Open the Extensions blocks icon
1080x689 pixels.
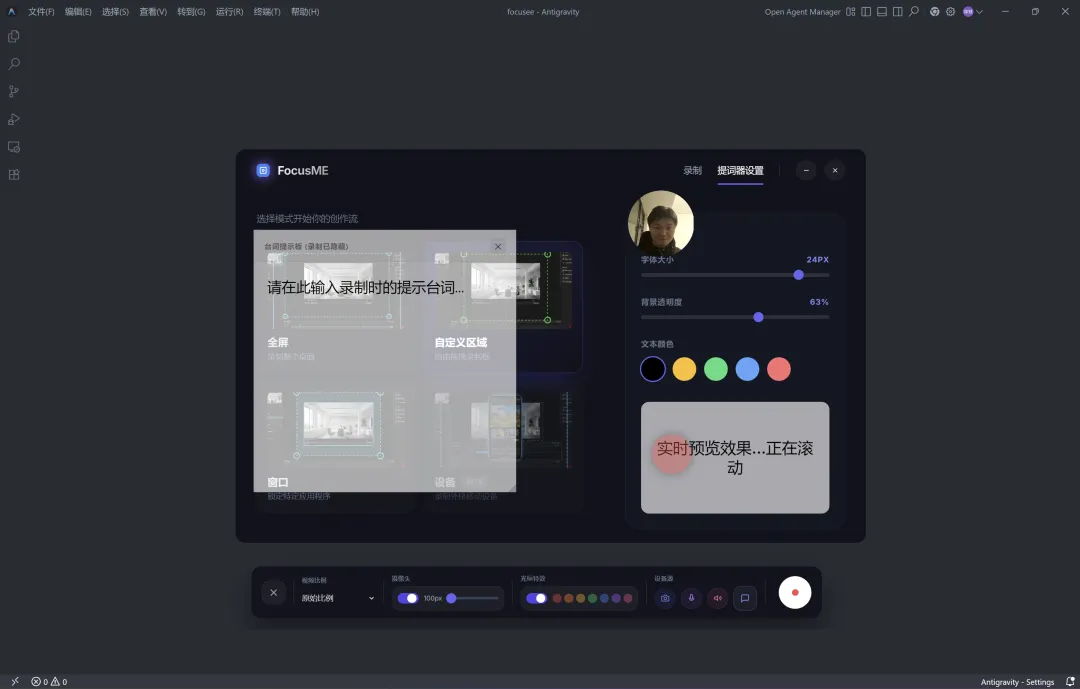pyautogui.click(x=13, y=174)
